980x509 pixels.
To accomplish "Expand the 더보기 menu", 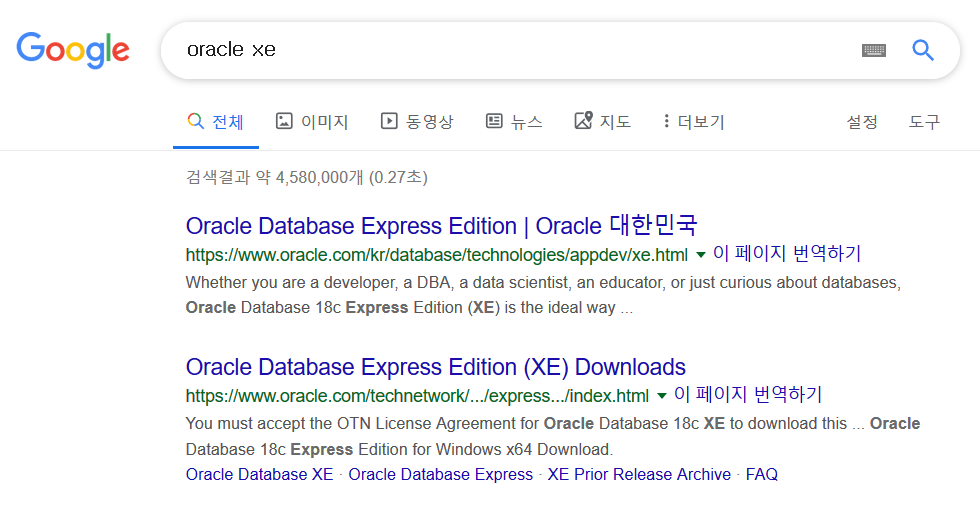I will click(x=694, y=121).
